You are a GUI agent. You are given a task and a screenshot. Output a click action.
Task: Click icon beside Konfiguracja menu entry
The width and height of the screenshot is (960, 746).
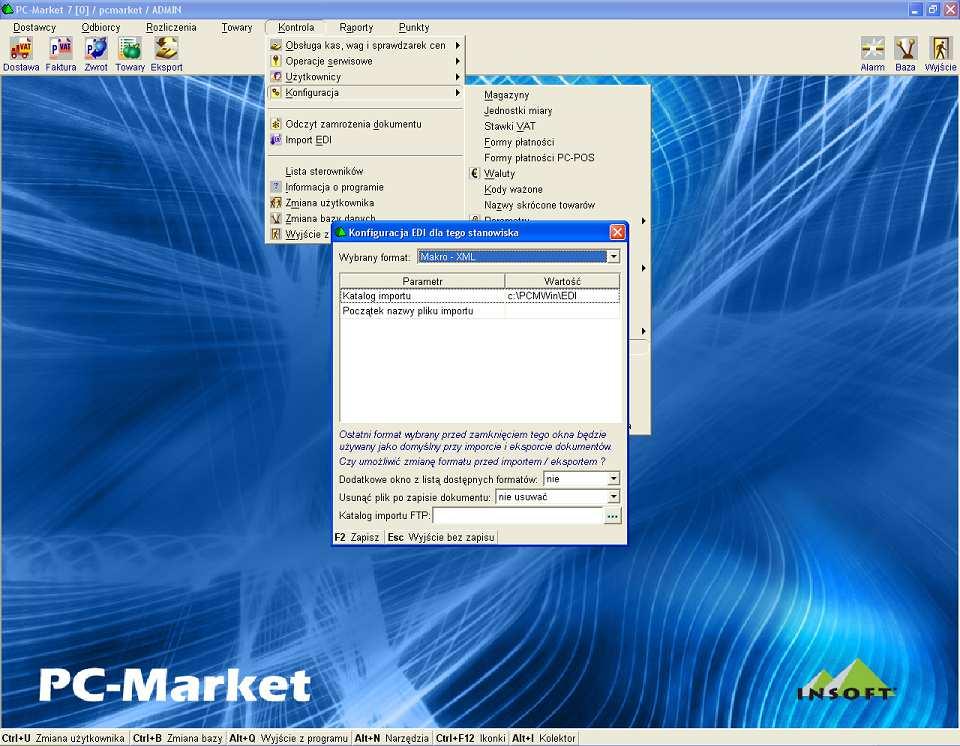point(276,92)
